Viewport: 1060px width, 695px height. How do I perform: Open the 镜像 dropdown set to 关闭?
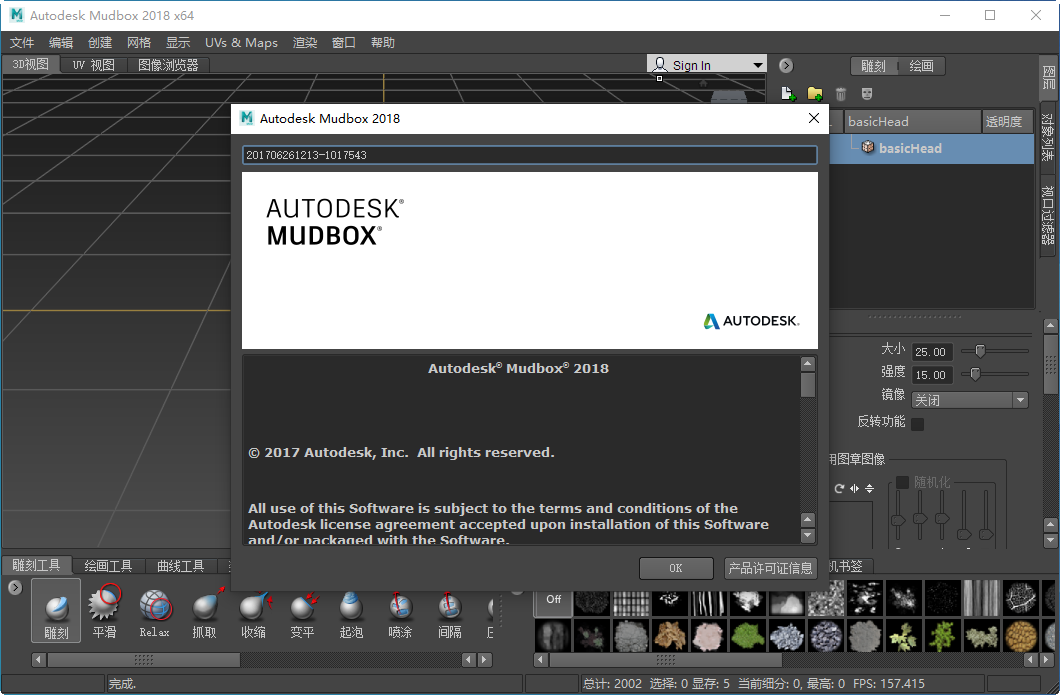click(x=968, y=399)
